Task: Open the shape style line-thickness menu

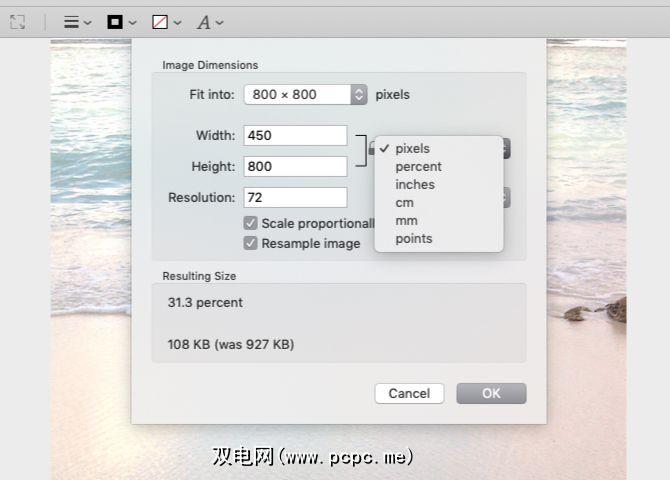Action: pos(78,22)
